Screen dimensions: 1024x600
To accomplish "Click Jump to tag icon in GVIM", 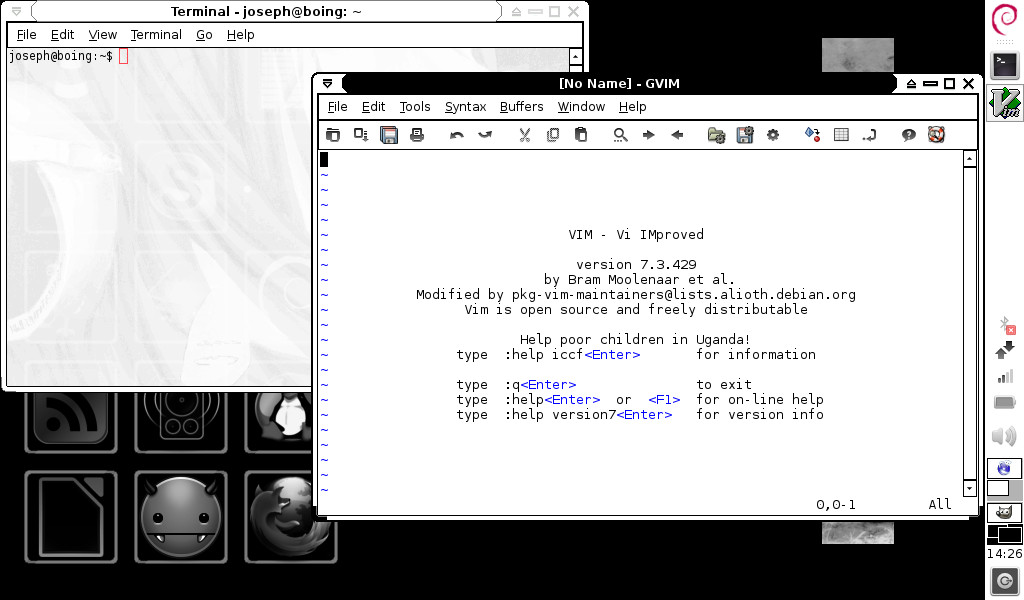I will (869, 135).
